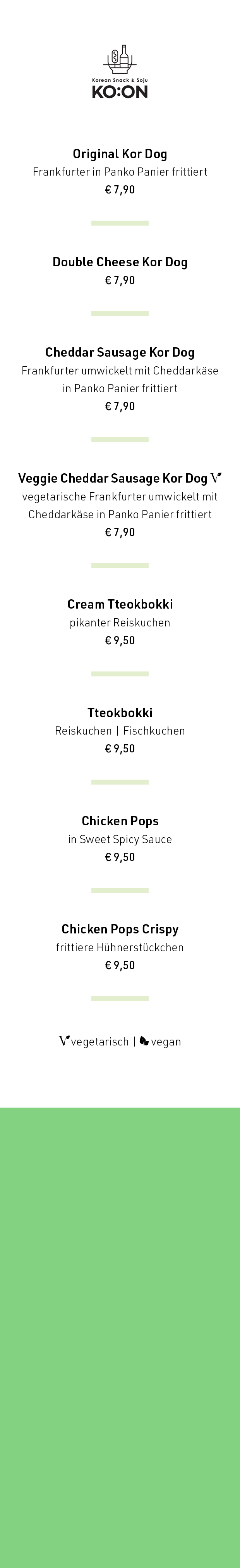
Task: Click the green footer color block
Action: coord(120,1337)
